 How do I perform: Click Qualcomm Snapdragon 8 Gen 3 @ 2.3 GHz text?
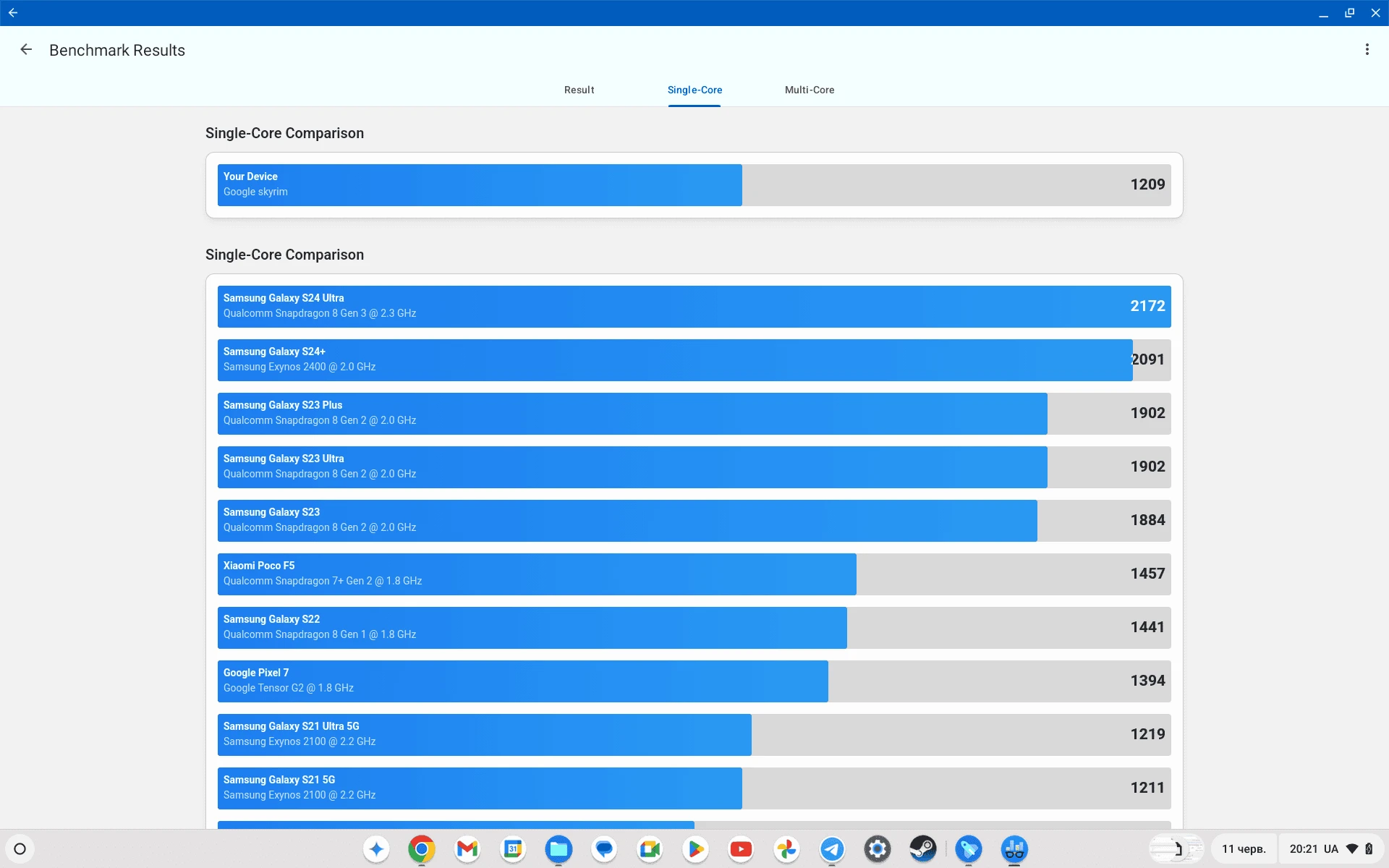point(319,313)
